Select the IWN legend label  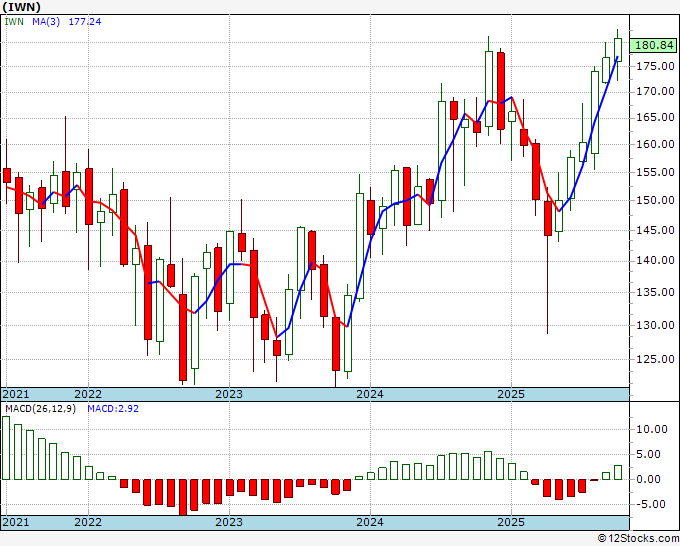(14, 21)
